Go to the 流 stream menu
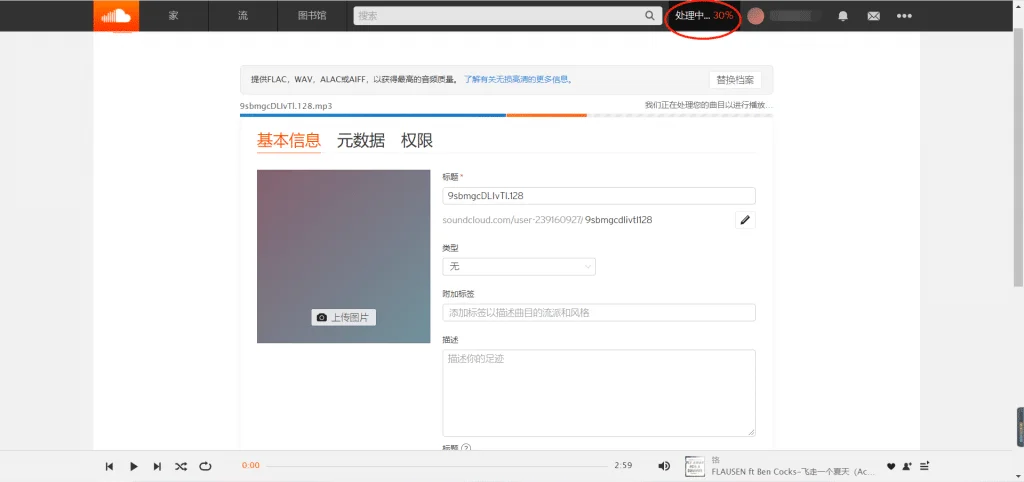 (243, 16)
